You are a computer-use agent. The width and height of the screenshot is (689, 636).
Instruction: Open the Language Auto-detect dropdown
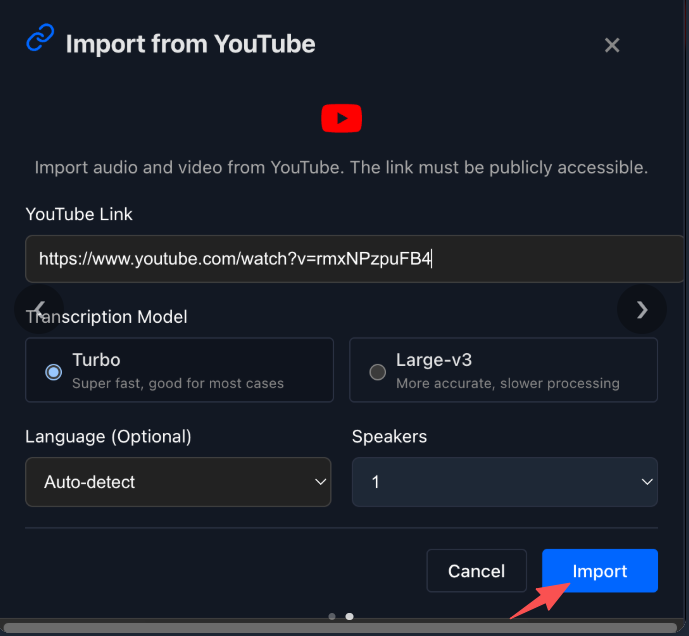point(178,482)
